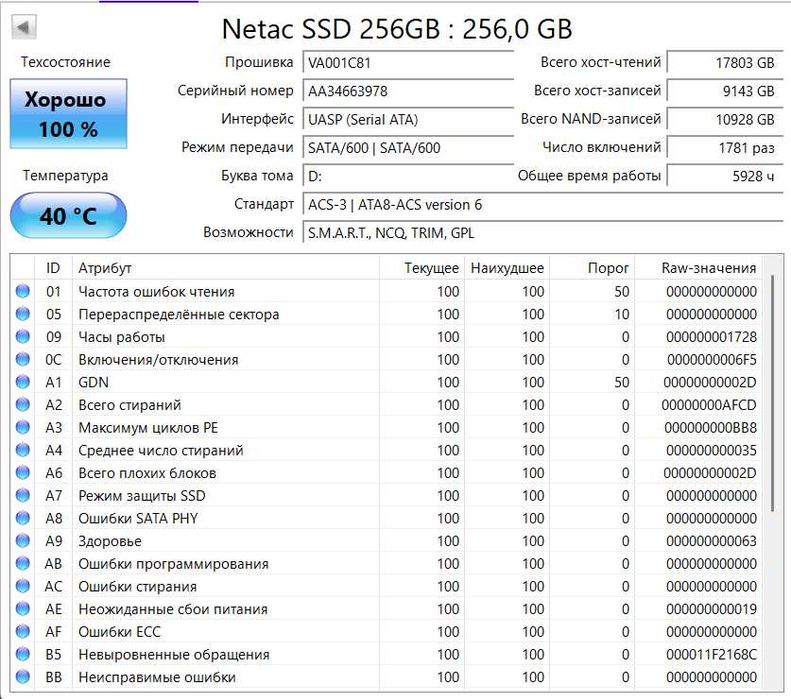Select the Невыровненные обращения attribute name
The image size is (791, 699).
(174, 655)
